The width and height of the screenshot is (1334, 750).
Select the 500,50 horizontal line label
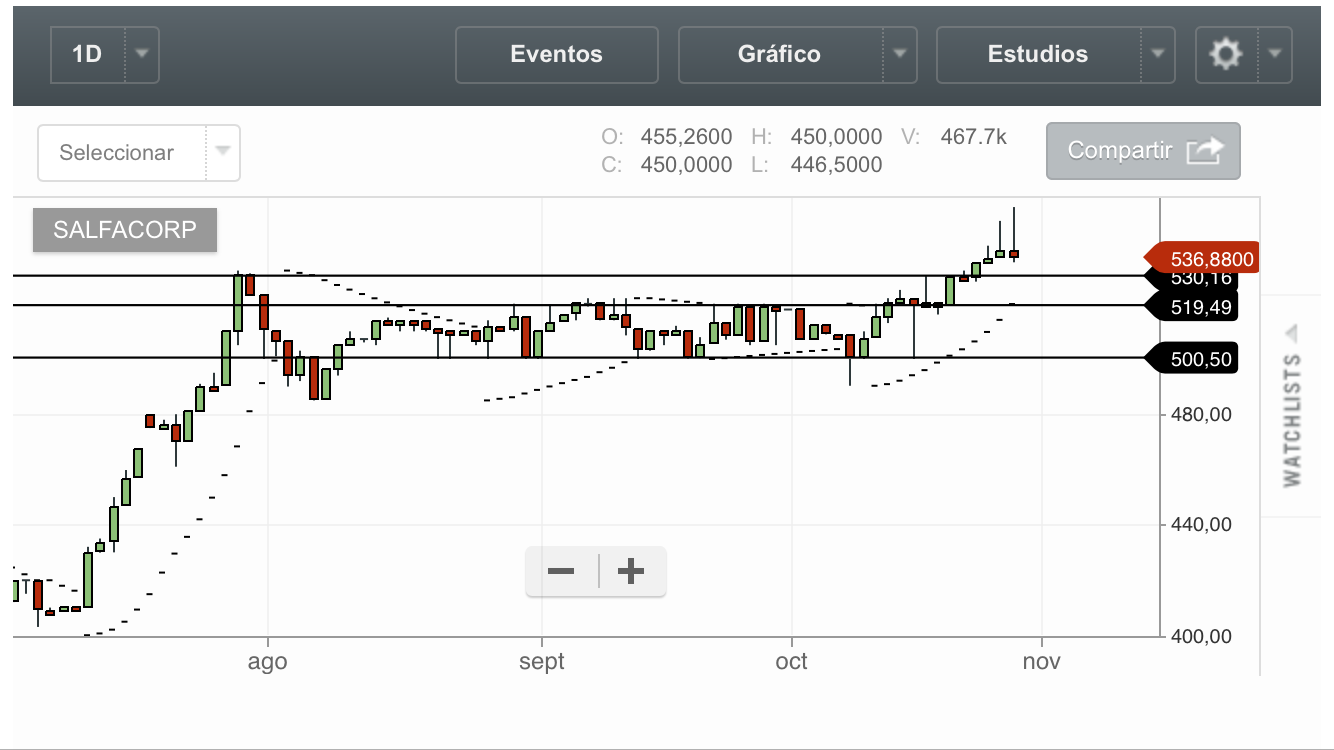coord(1192,358)
